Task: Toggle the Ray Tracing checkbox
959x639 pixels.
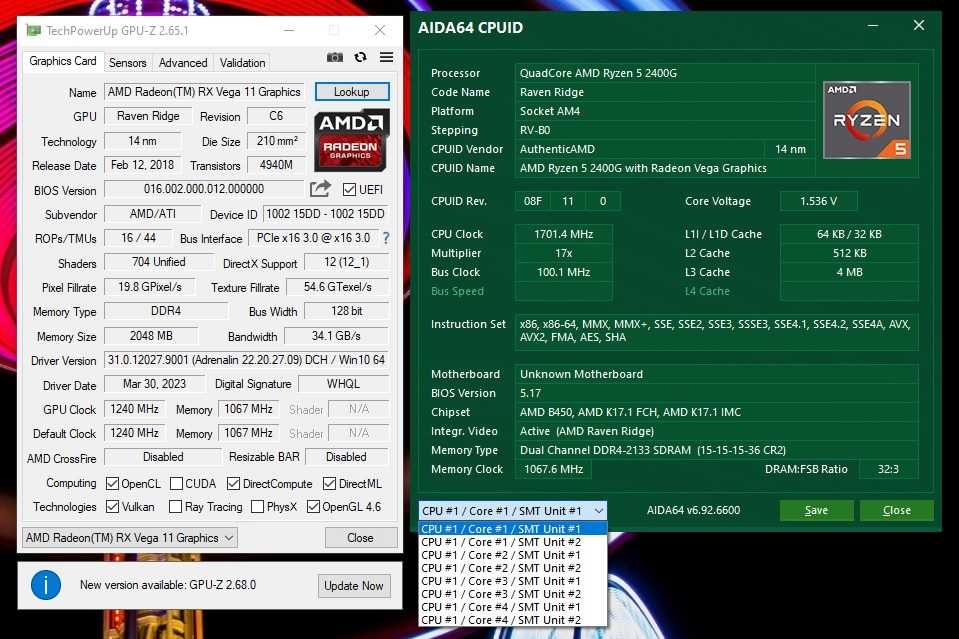Action: (176, 506)
